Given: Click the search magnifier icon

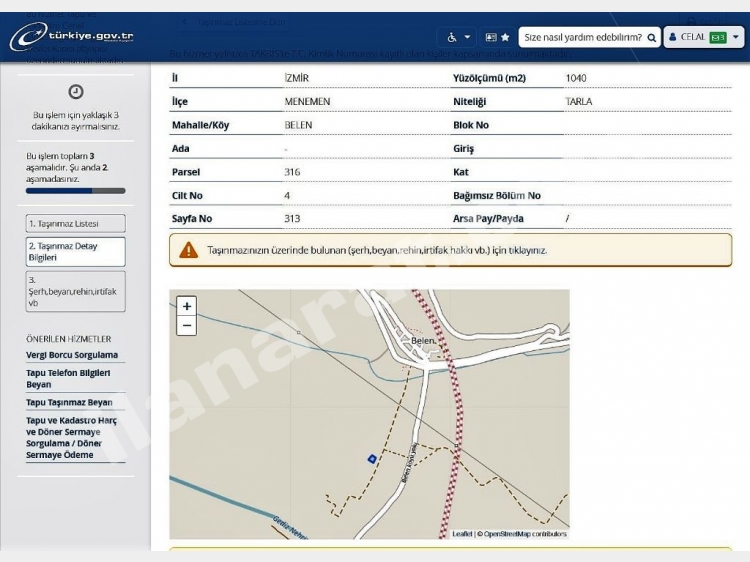Looking at the screenshot, I should pyautogui.click(x=651, y=38).
